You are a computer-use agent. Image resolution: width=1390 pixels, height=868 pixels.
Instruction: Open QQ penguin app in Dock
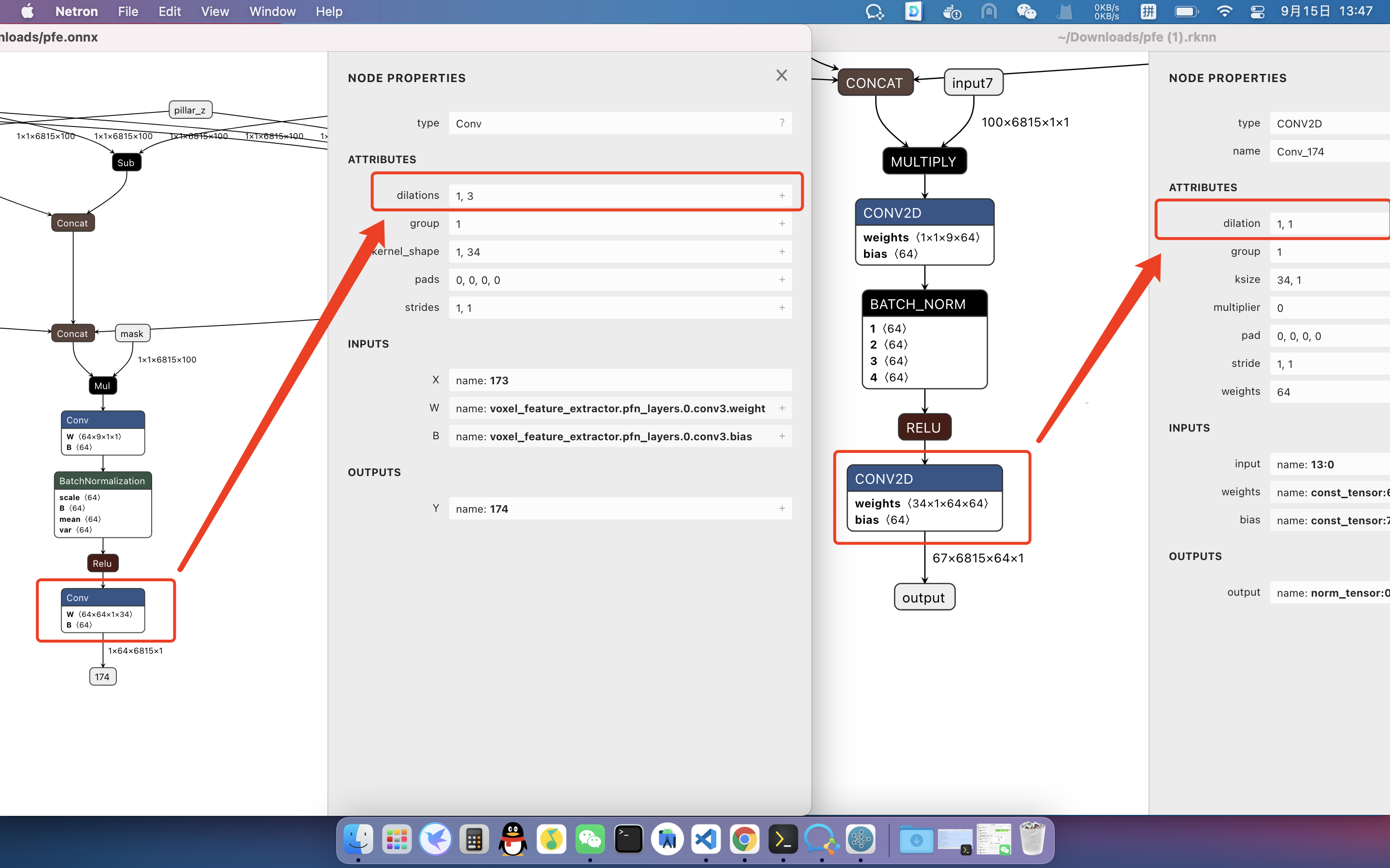(x=513, y=840)
